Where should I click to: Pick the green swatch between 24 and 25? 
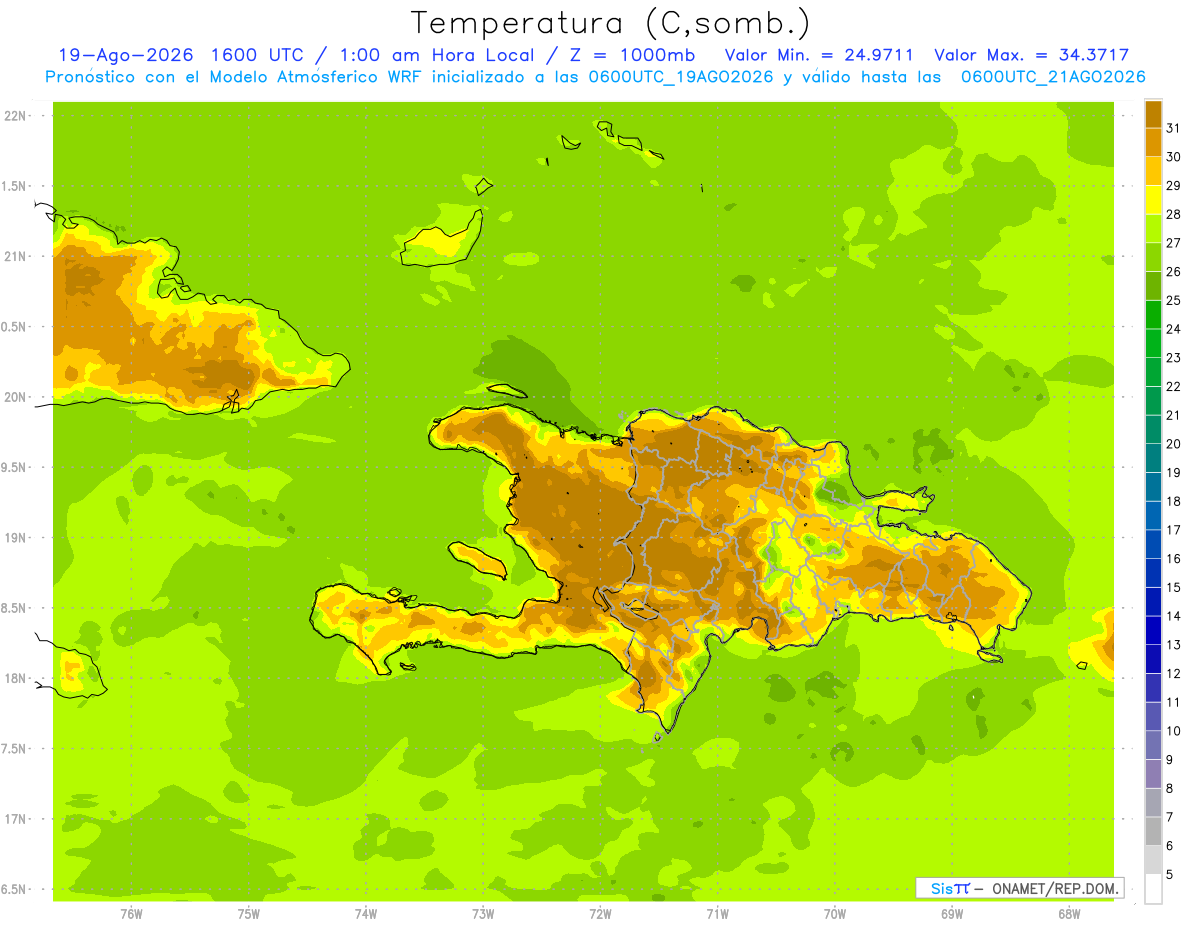point(1153,315)
